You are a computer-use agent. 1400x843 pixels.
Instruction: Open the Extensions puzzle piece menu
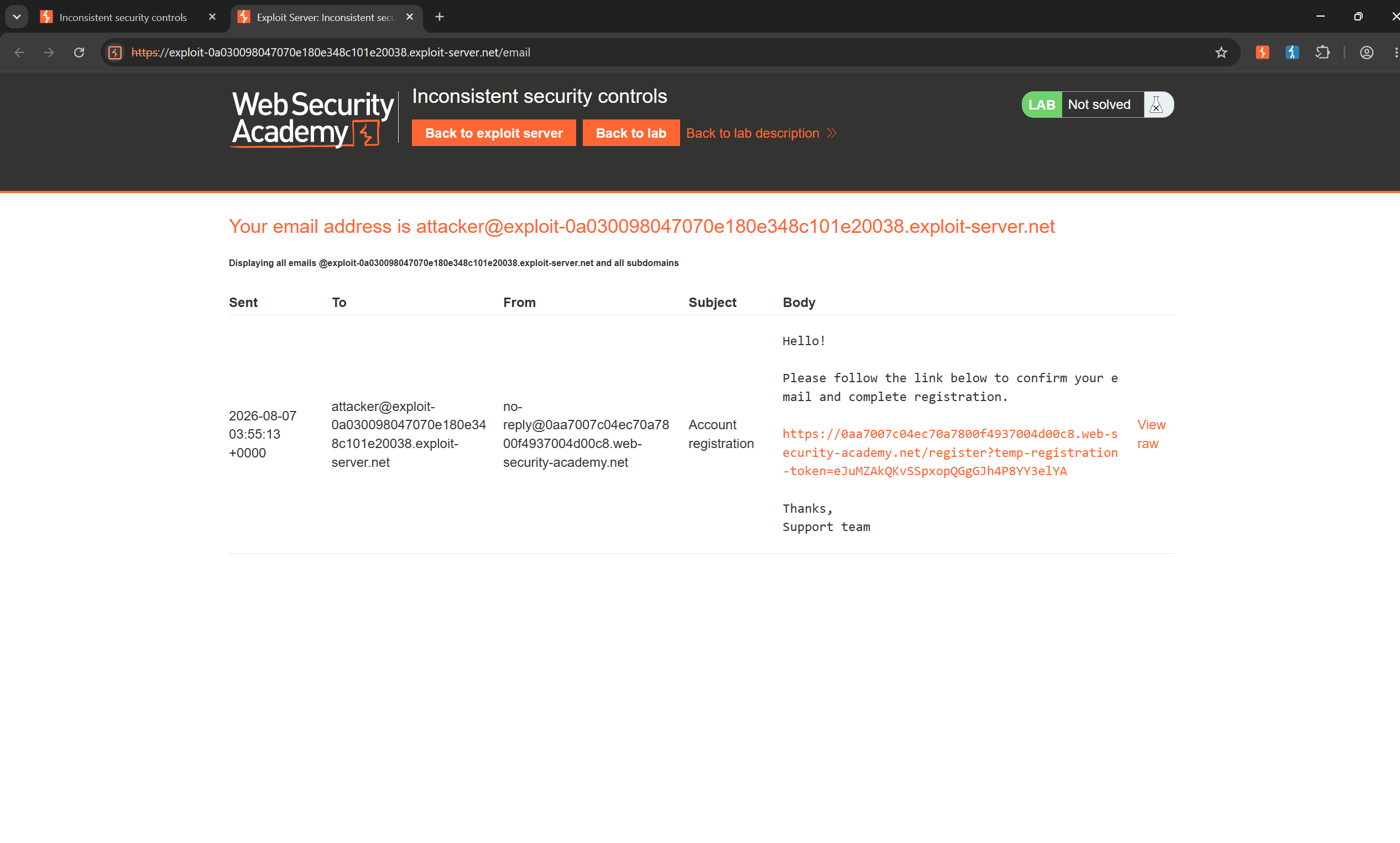tap(1322, 52)
